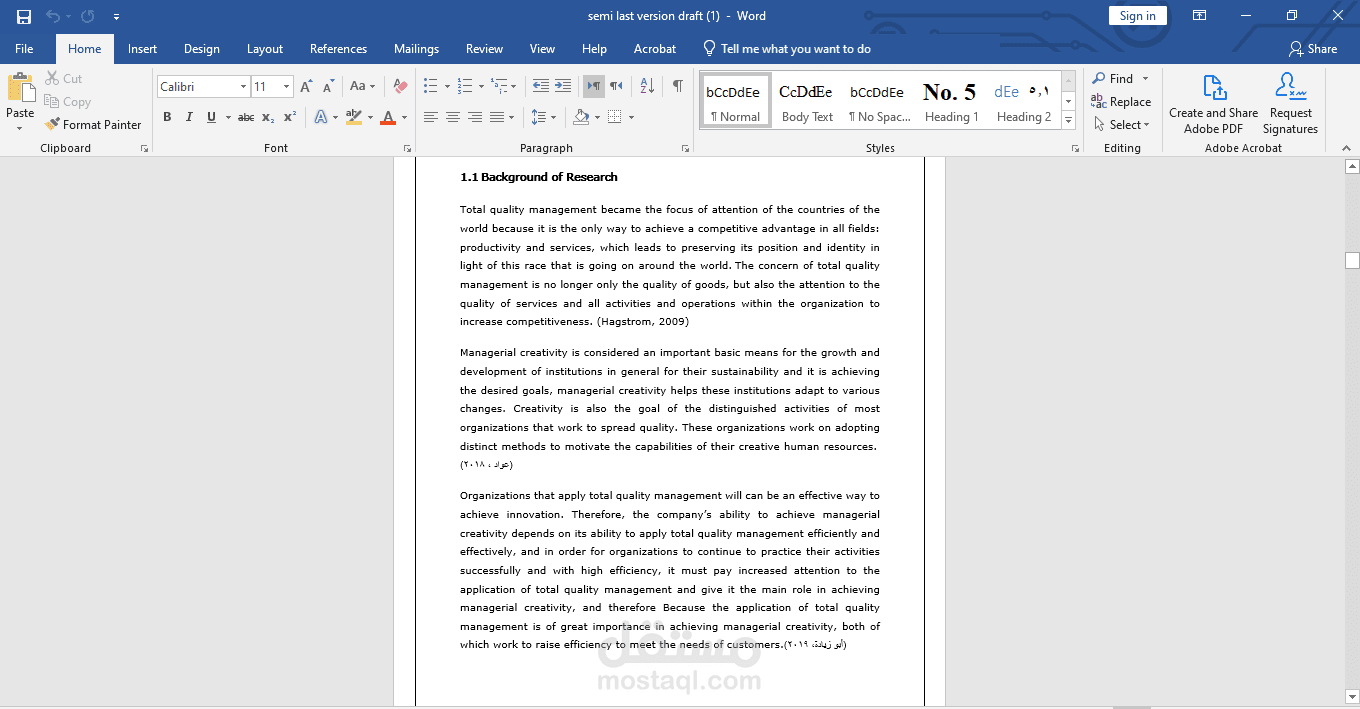Center the paragraph text
This screenshot has height=709, width=1360.
(453, 117)
